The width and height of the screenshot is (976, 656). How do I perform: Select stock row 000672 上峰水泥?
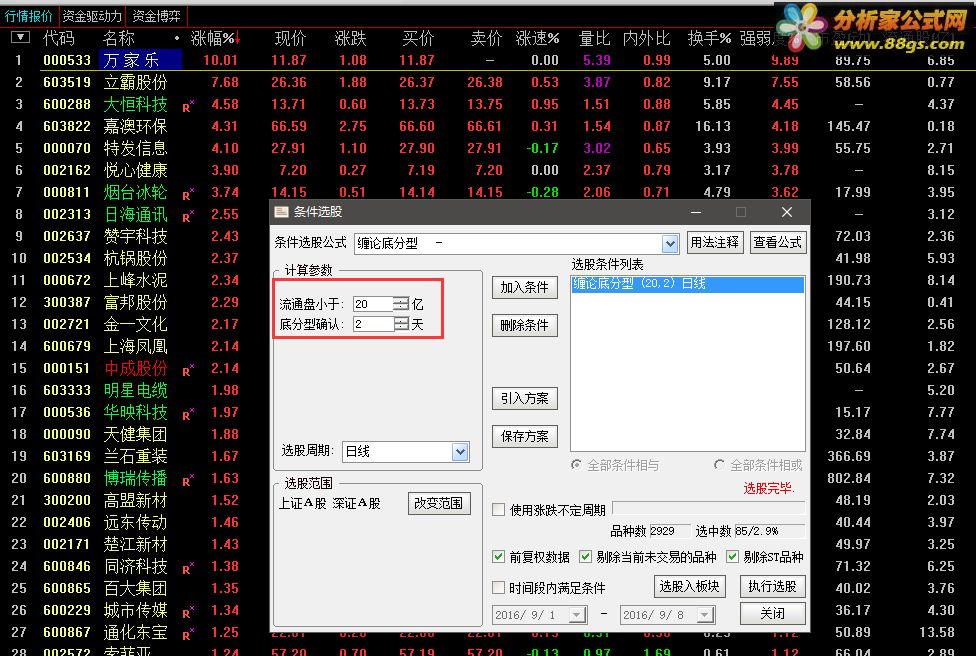[134, 280]
